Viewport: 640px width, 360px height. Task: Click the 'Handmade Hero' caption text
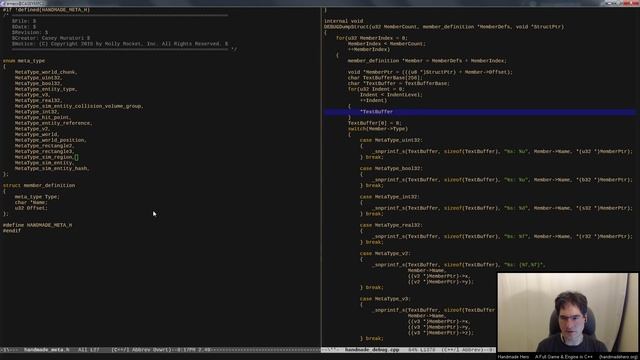[x=513, y=357]
